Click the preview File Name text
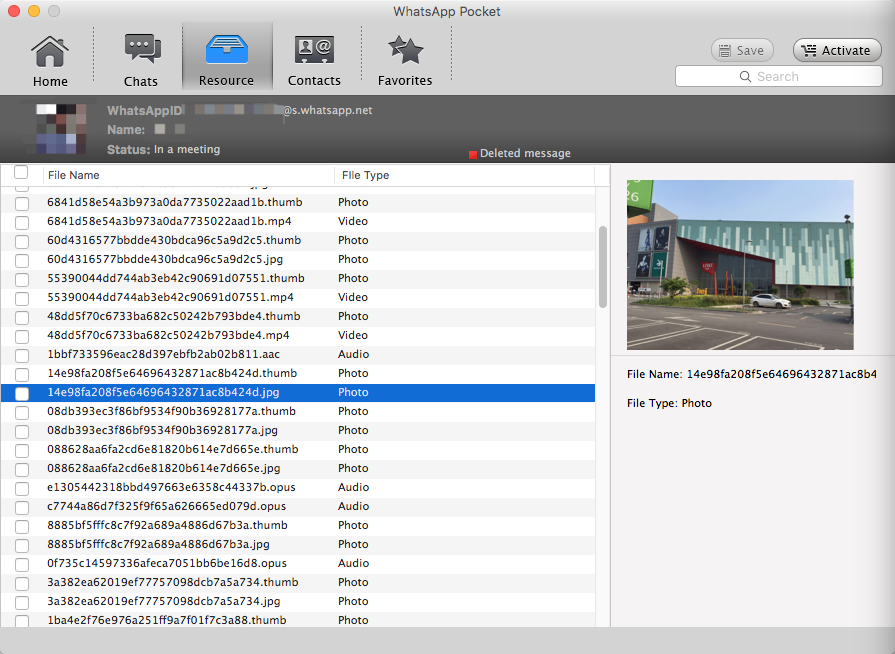Viewport: 895px width, 654px height. click(752, 374)
